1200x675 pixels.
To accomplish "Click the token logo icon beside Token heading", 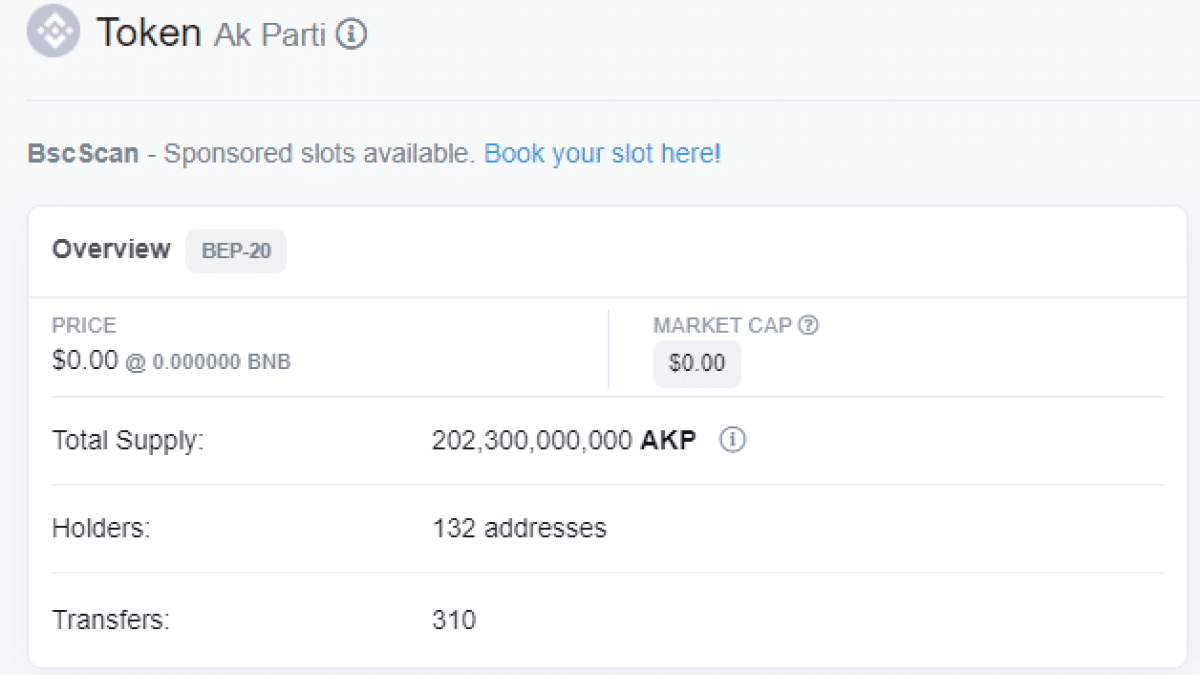I will [x=53, y=32].
